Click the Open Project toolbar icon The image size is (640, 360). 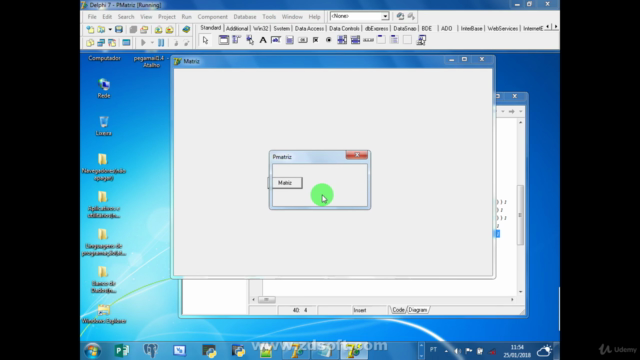(144, 29)
